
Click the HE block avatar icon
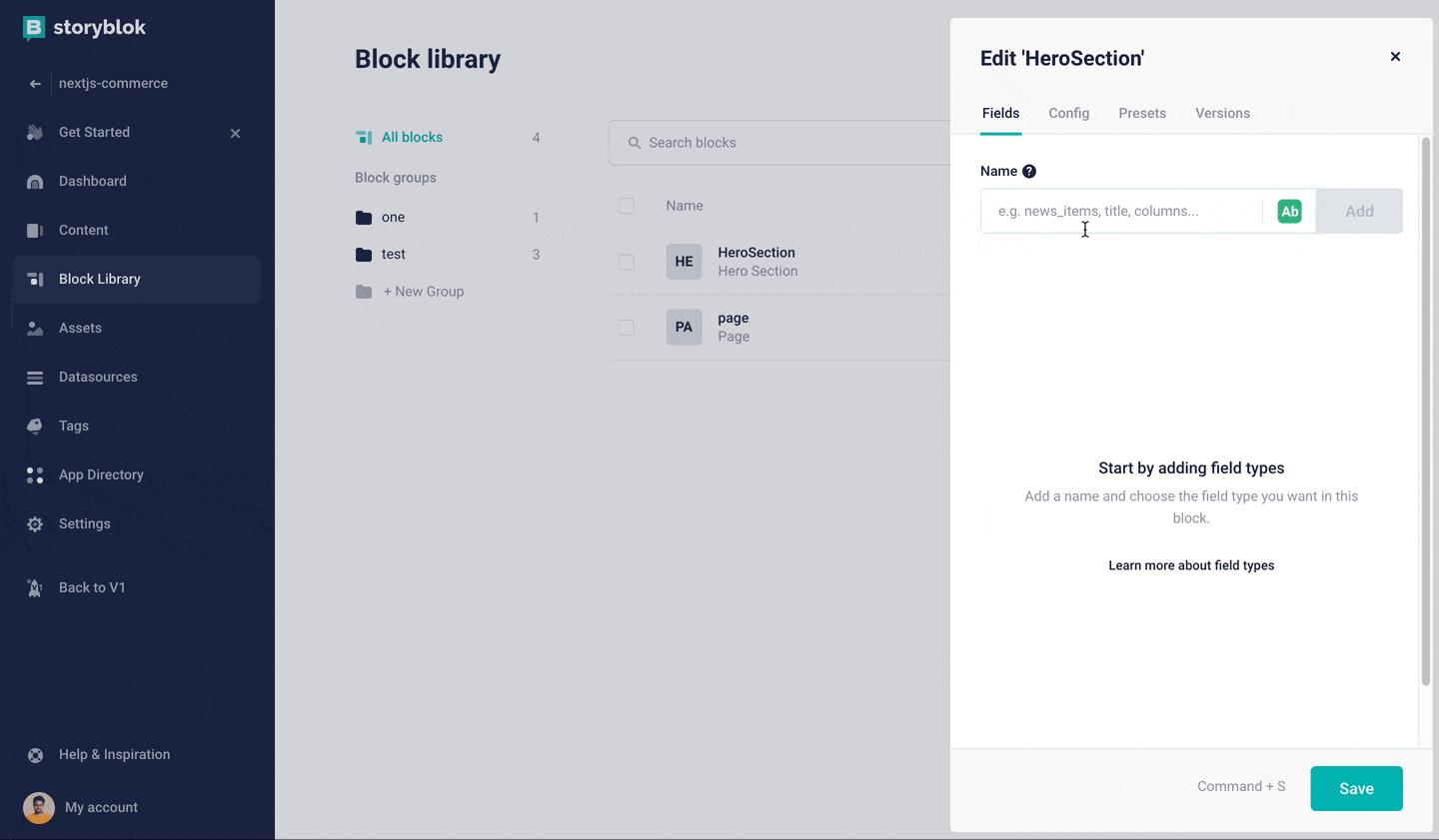pos(684,262)
